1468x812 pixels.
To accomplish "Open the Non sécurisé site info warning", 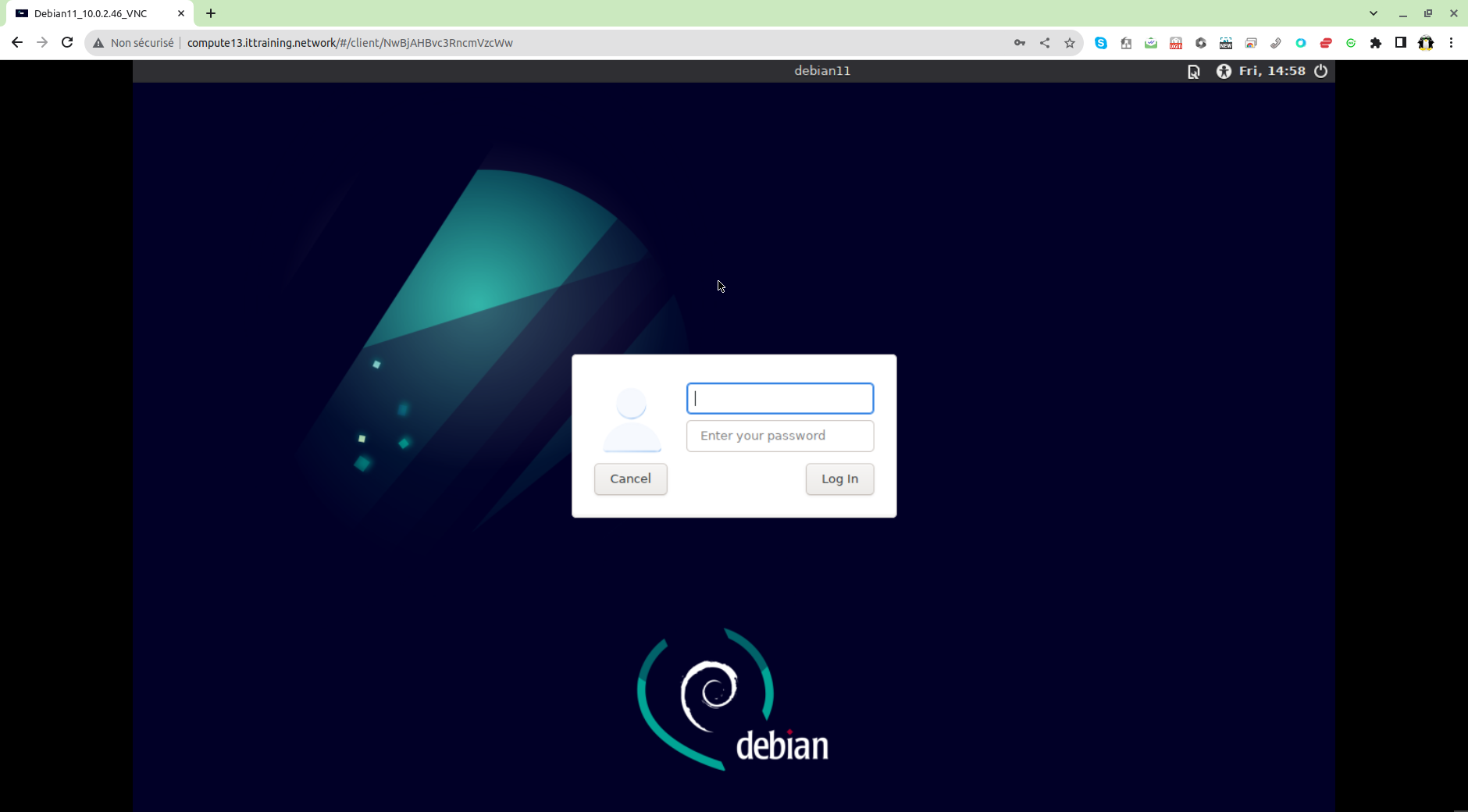I will coord(134,43).
